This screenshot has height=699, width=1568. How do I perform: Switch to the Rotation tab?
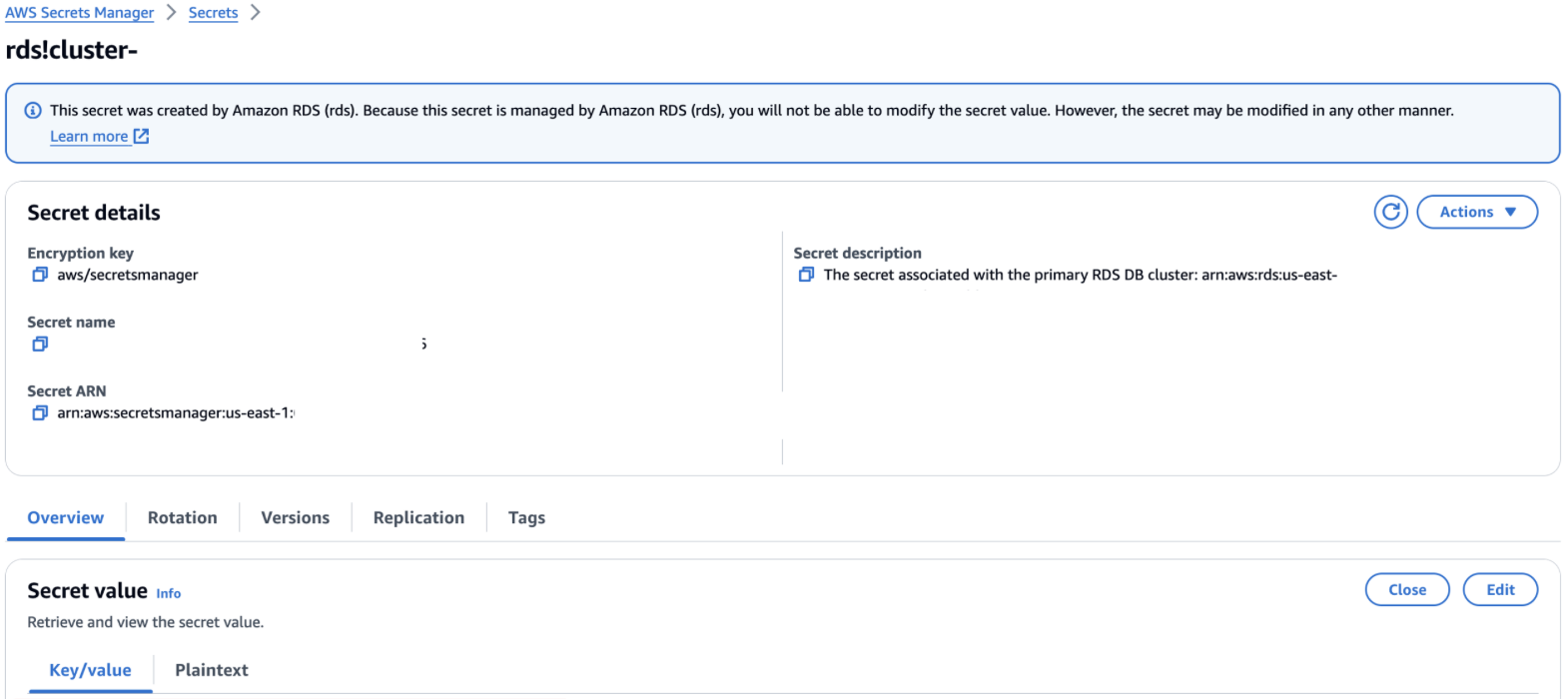[183, 517]
